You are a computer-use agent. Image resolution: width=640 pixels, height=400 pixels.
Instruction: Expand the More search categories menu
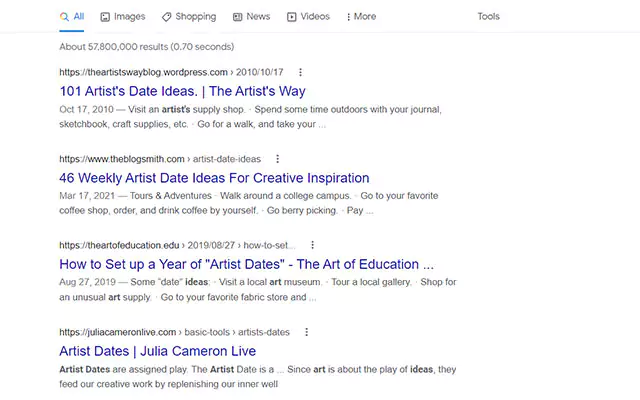tap(361, 17)
